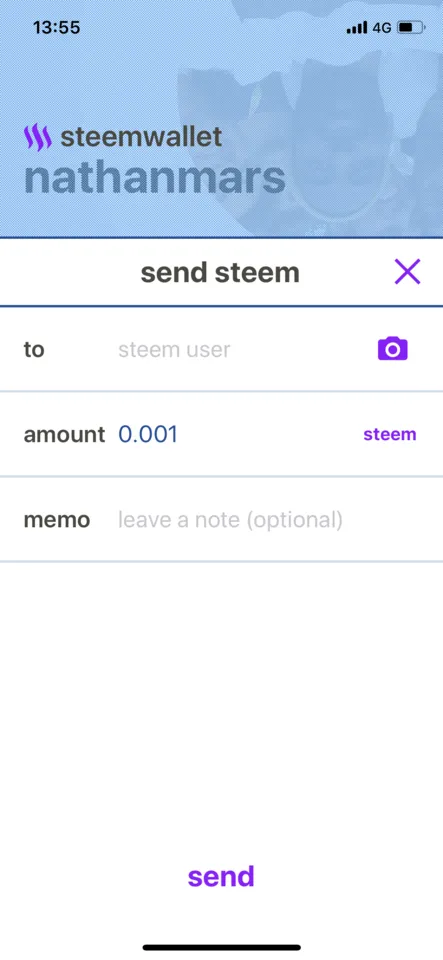Tap the cellular signal bars icon

(x=357, y=28)
